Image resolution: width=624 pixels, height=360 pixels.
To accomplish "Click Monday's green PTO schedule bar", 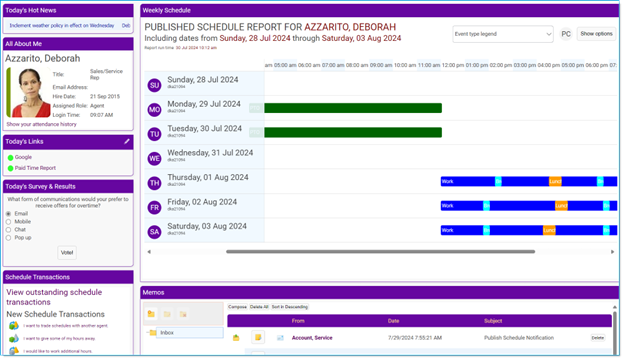I will point(353,108).
